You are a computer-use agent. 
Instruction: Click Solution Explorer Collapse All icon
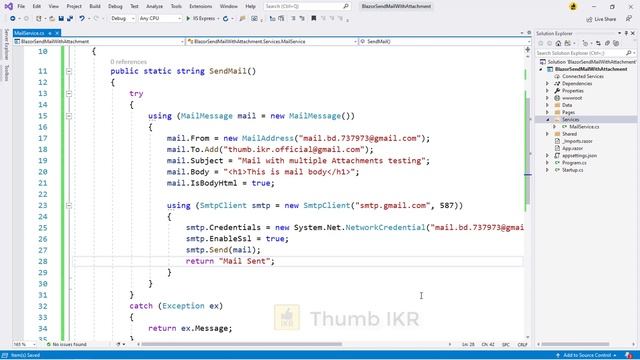click(608, 43)
